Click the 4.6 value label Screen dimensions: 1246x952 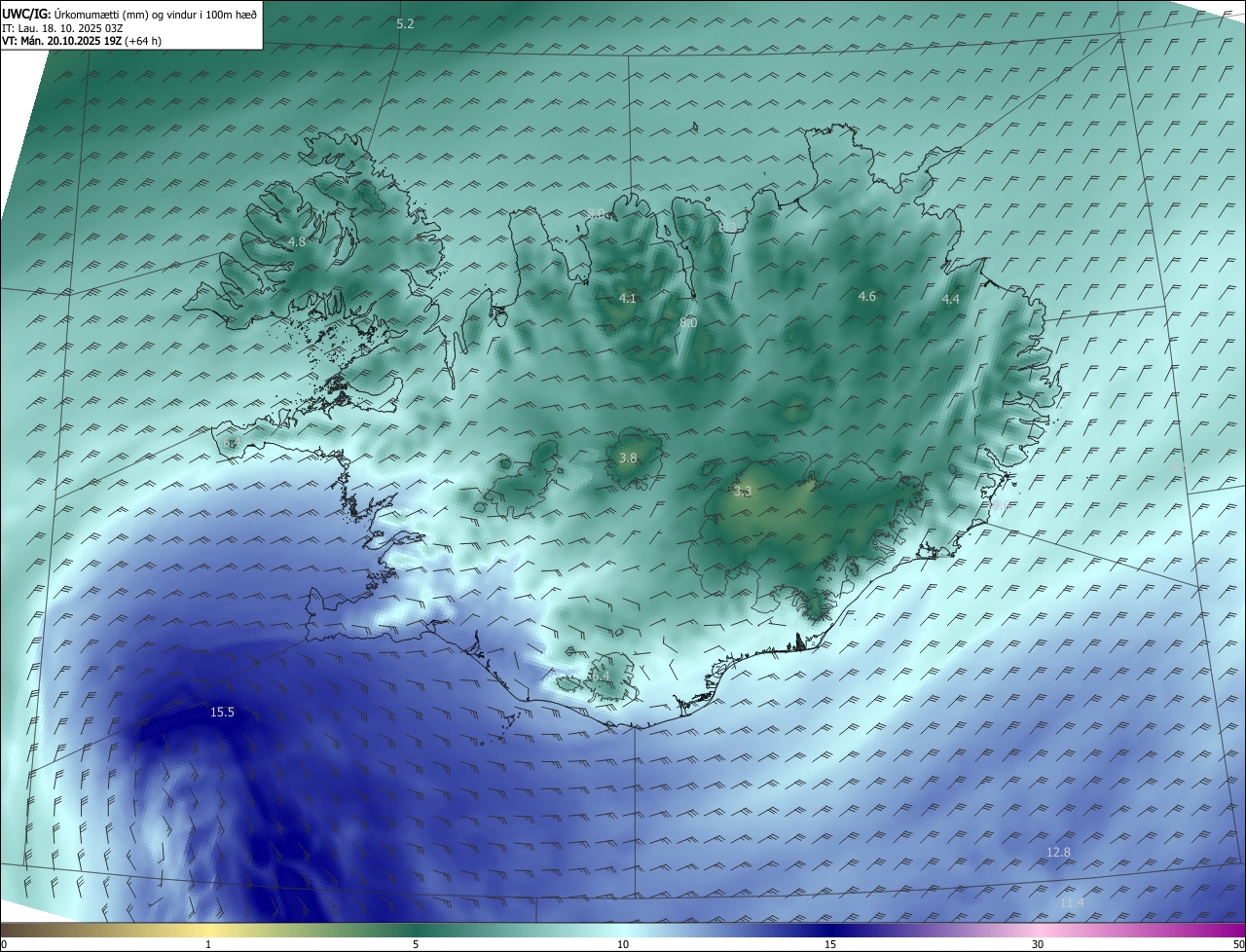click(x=867, y=296)
